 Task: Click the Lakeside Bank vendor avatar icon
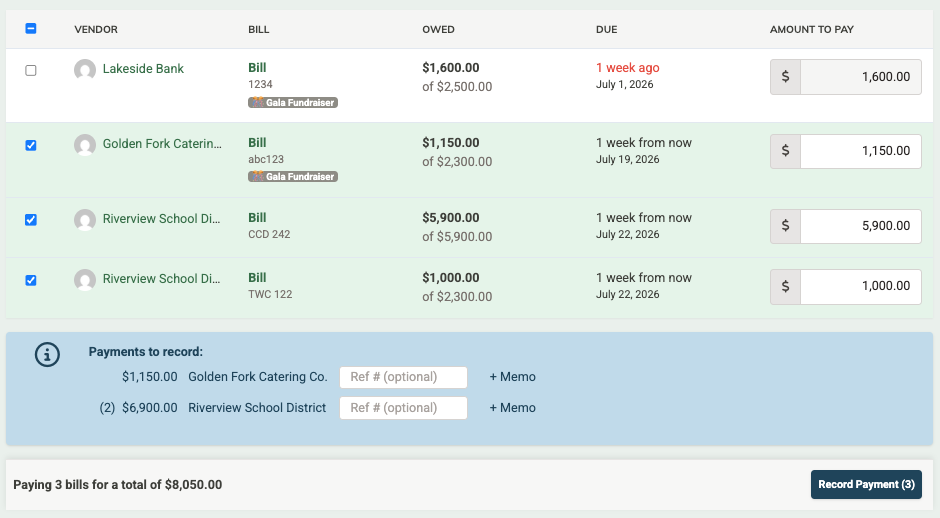tap(85, 70)
